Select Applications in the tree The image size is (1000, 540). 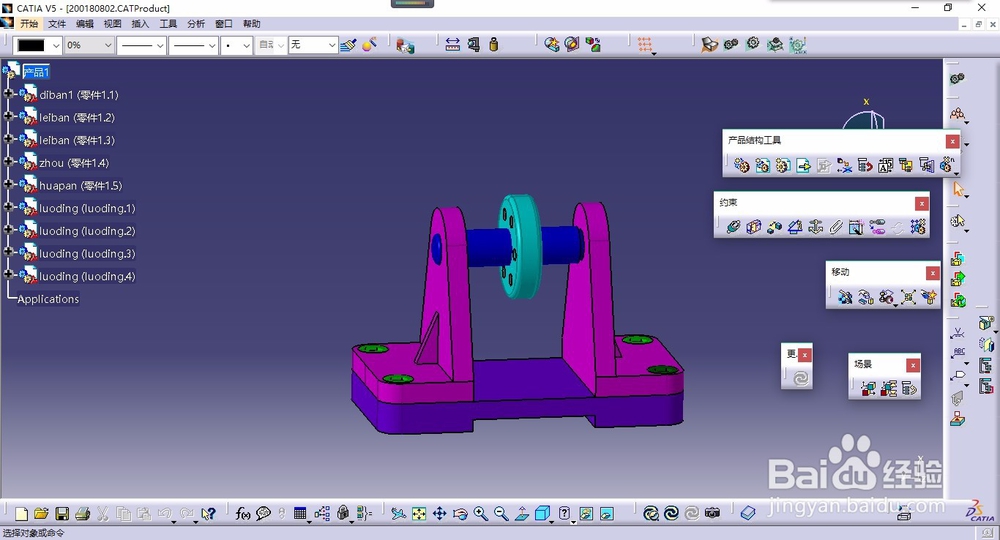pos(48,299)
